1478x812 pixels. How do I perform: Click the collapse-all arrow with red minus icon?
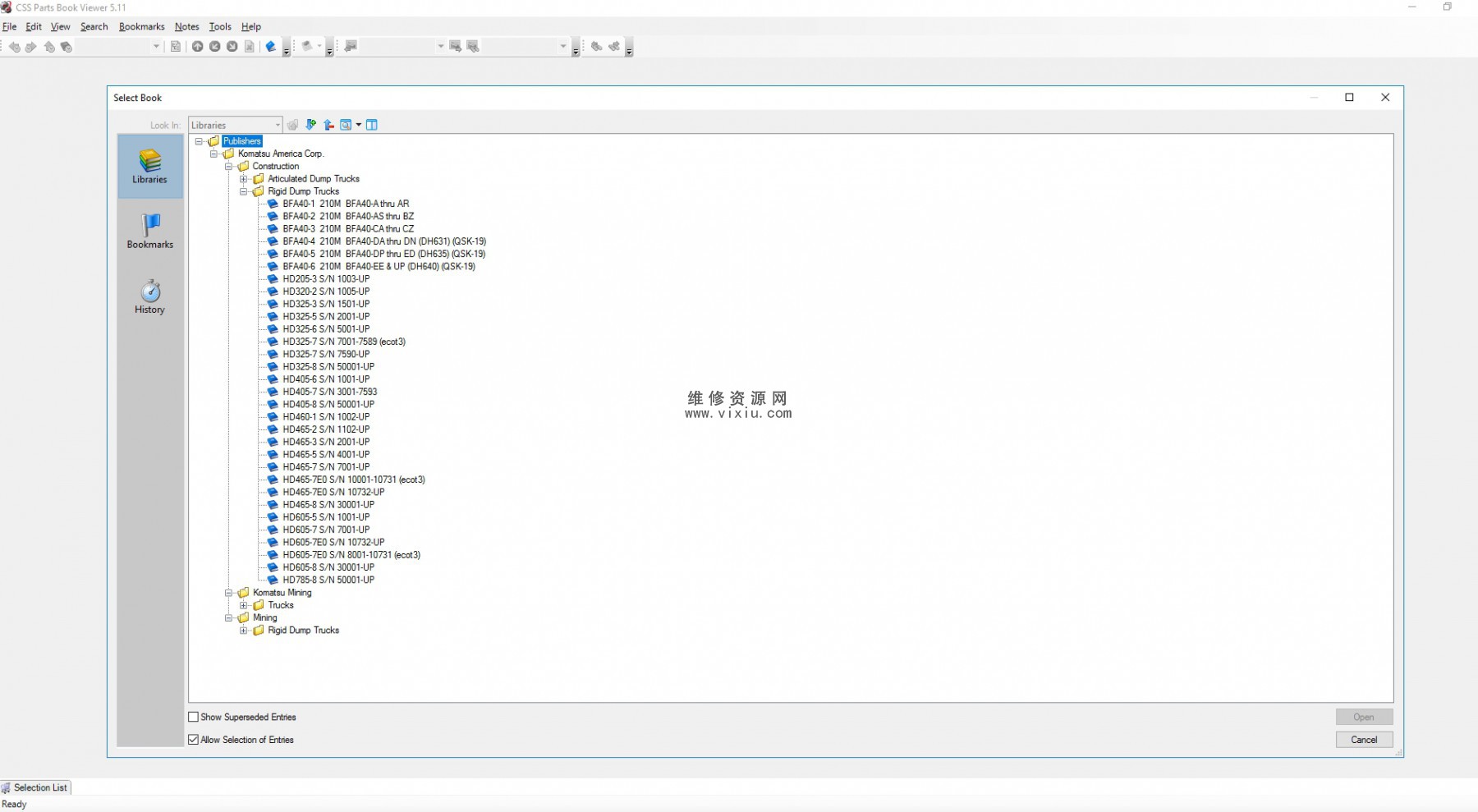click(328, 125)
